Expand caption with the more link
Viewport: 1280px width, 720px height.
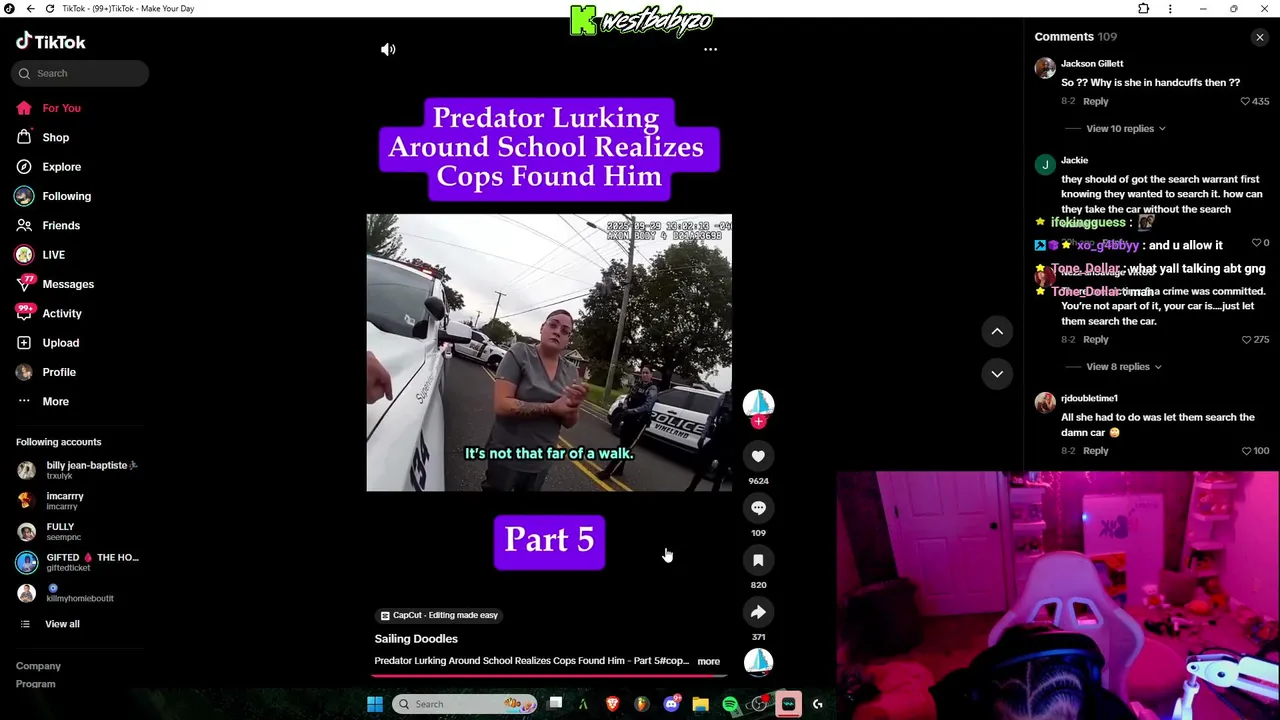click(708, 661)
